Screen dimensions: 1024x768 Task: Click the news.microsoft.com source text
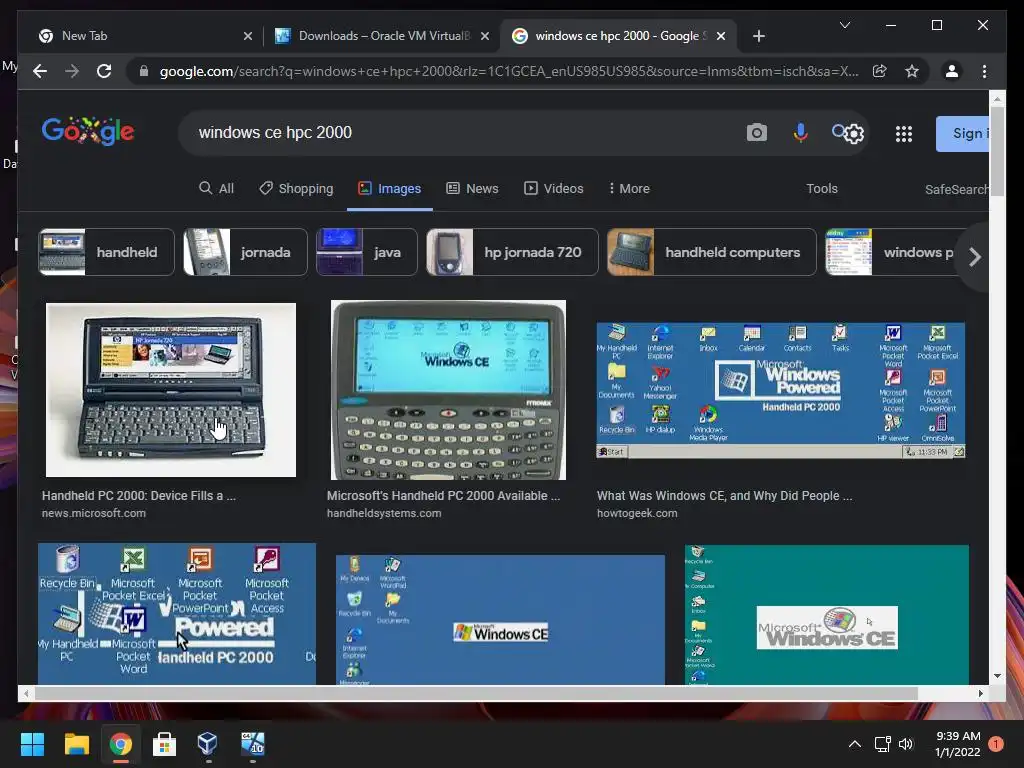pos(93,513)
